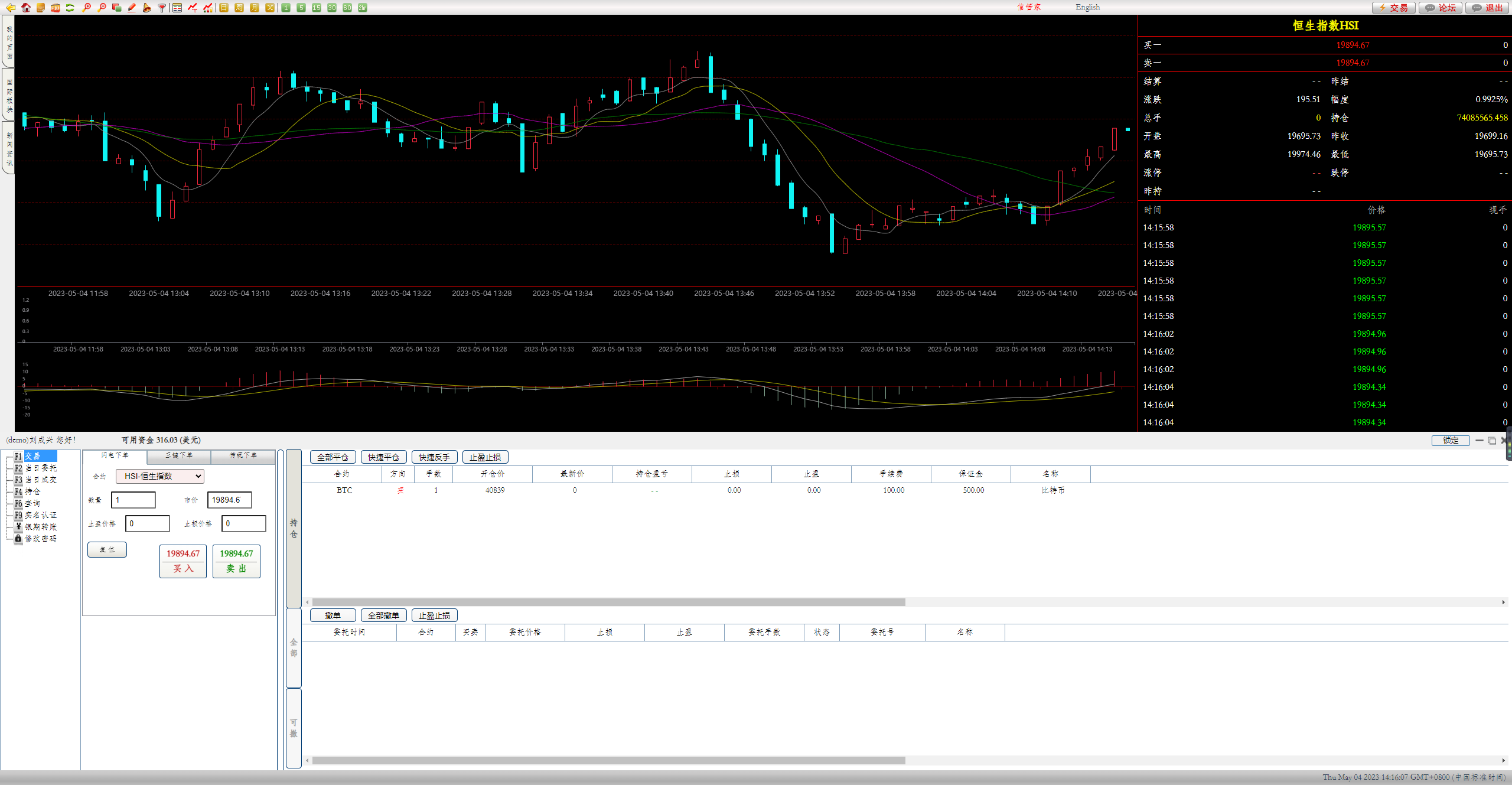Click the F10 info icon
Image resolution: width=1512 pixels, height=785 pixels.
[x=55, y=8]
